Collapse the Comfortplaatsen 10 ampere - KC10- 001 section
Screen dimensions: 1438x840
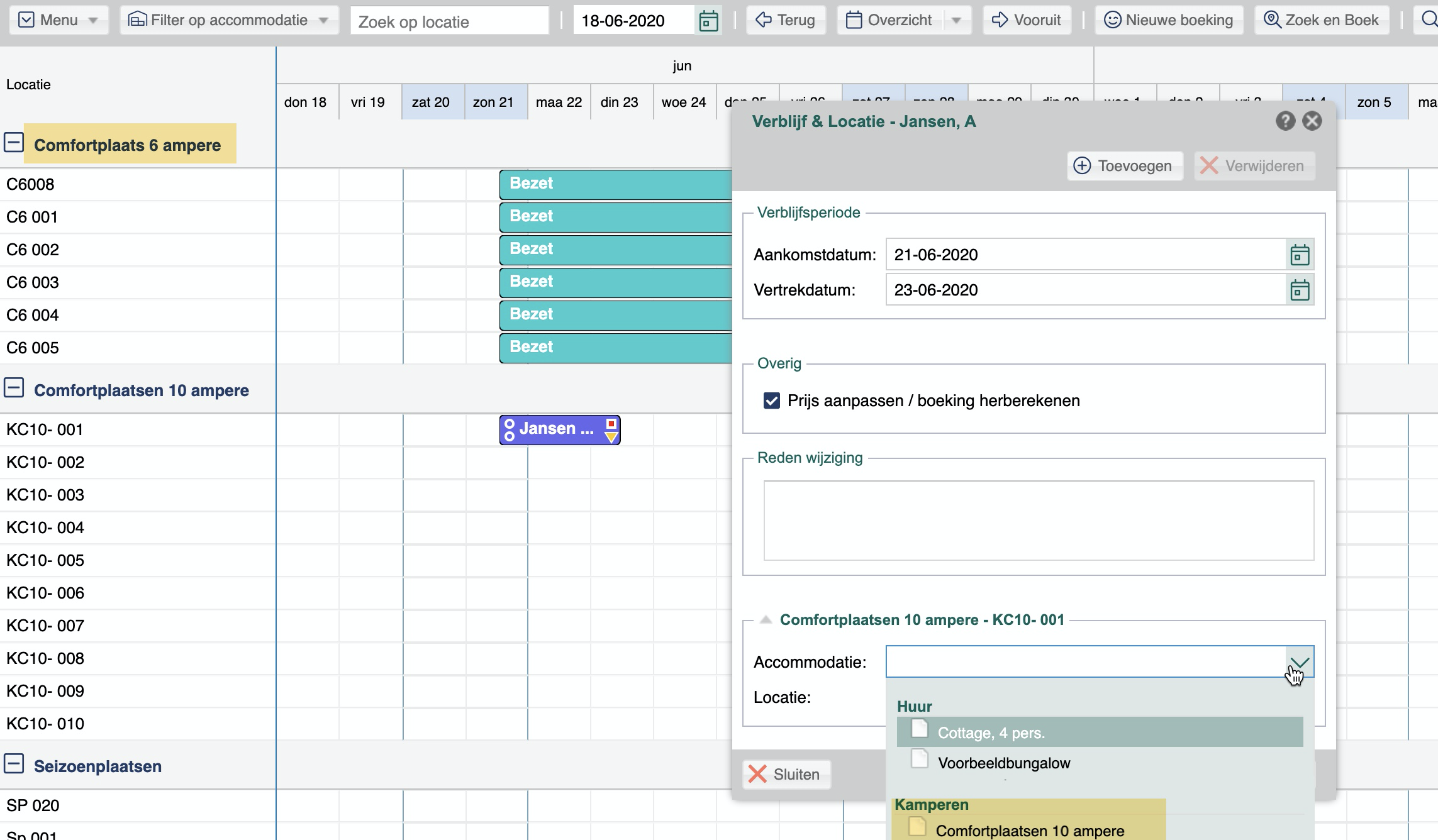coord(766,619)
